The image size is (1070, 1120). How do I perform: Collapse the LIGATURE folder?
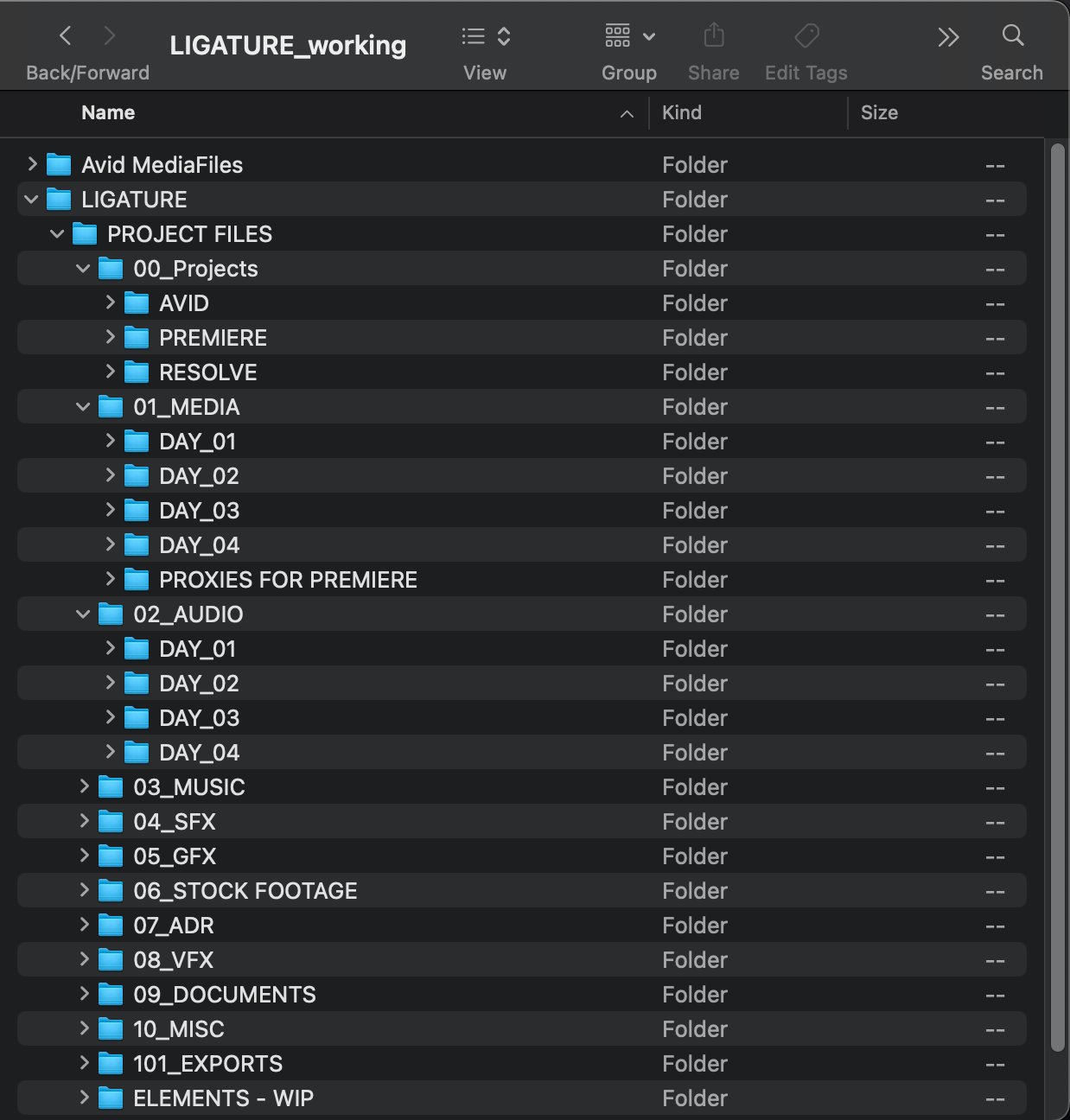31,199
